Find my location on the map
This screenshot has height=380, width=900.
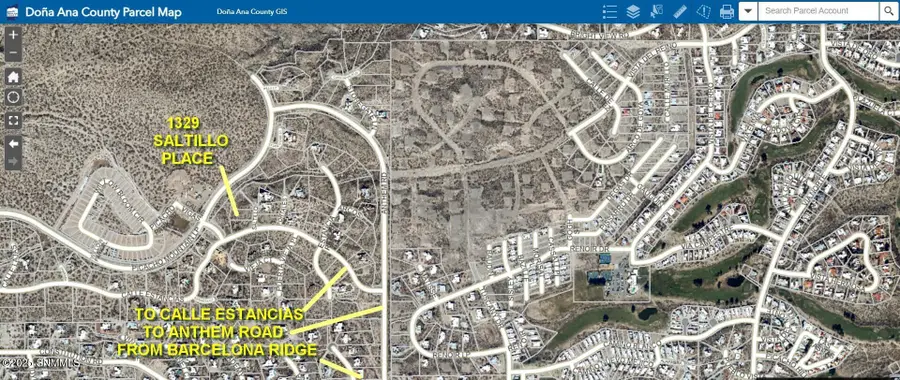pyautogui.click(x=13, y=98)
